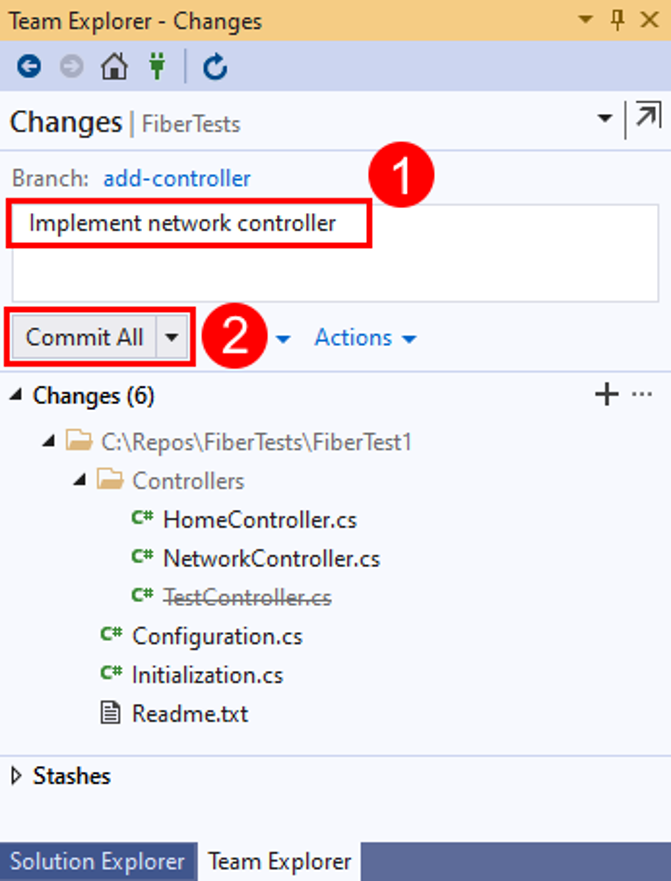The image size is (671, 881).
Task: Open the Actions dropdown menu
Action: coord(364,338)
